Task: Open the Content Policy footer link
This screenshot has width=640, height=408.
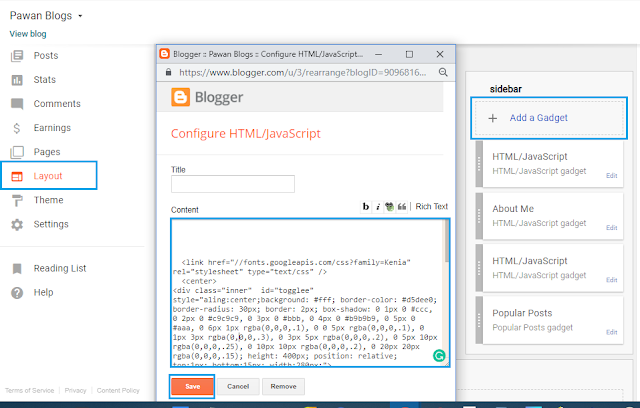Action: pos(118,390)
